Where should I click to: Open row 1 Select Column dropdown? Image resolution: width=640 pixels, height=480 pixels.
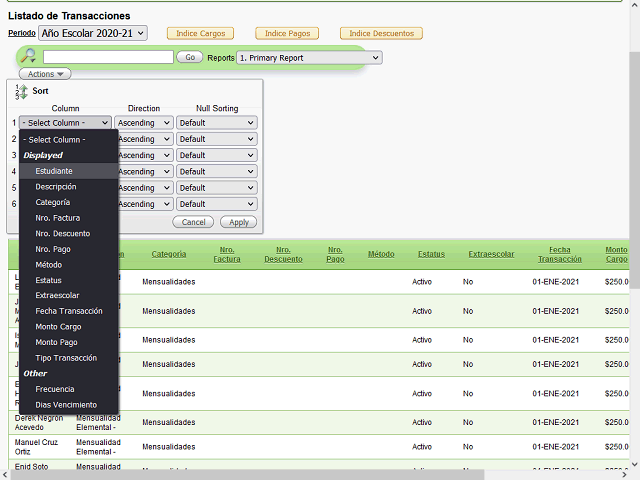(x=65, y=123)
